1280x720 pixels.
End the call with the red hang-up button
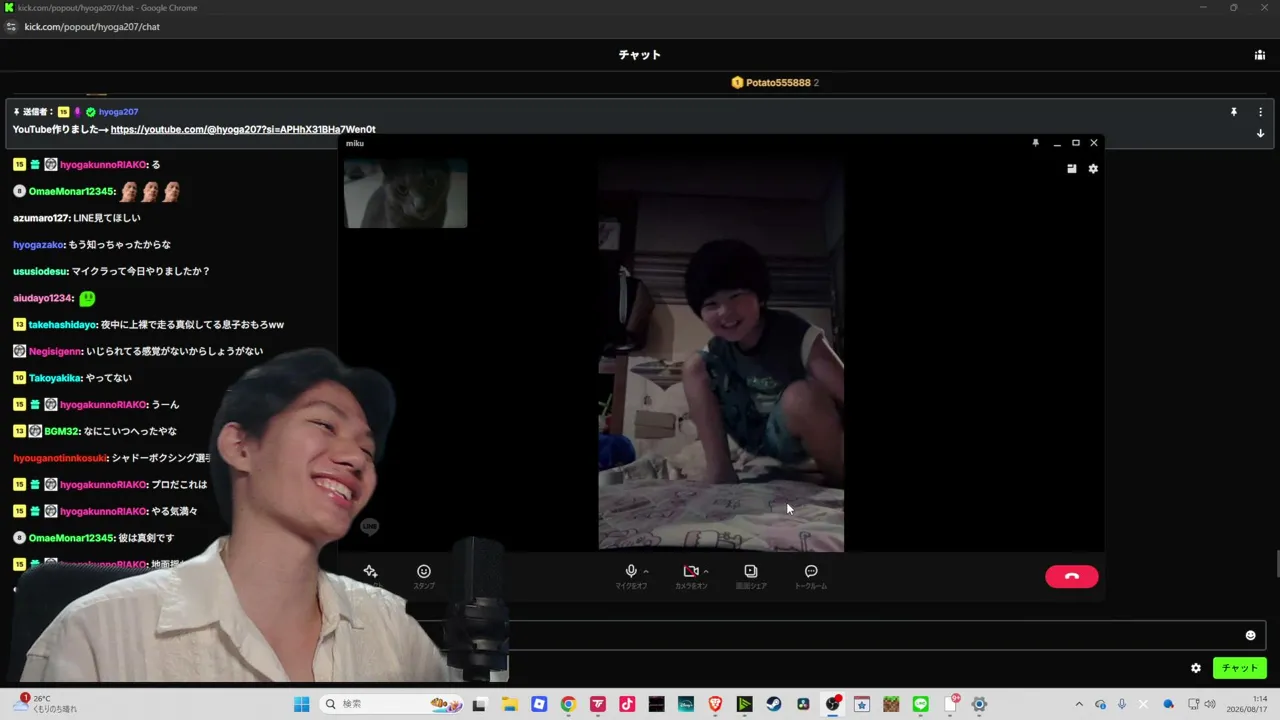(1071, 576)
